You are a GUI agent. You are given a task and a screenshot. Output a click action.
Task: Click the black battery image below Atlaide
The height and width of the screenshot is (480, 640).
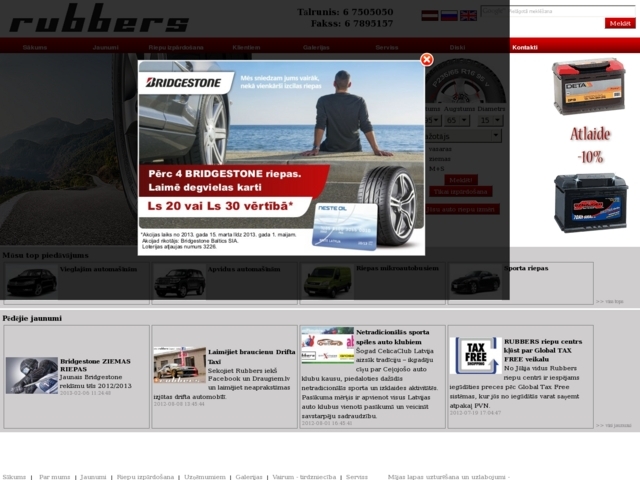click(591, 203)
